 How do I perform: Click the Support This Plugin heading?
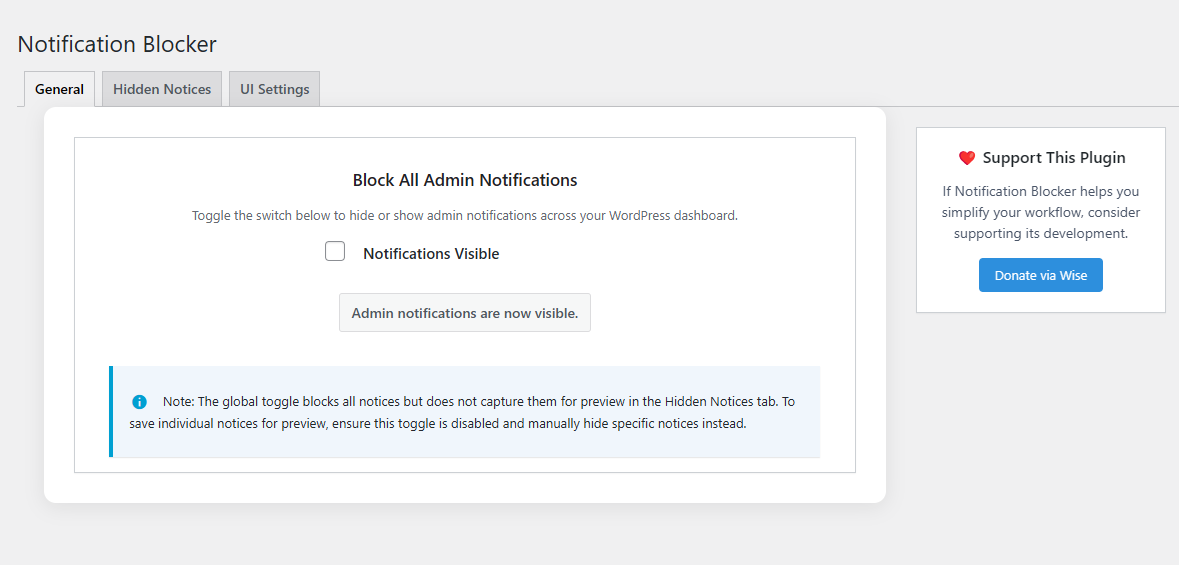pyautogui.click(x=1053, y=158)
